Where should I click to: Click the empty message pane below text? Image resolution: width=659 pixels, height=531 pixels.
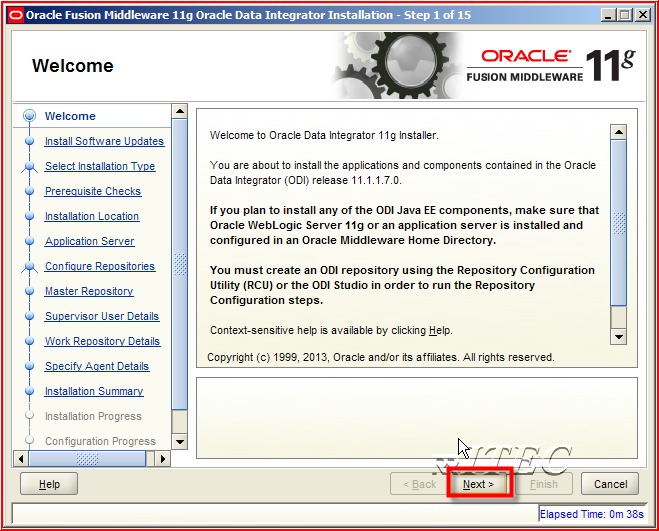417,418
